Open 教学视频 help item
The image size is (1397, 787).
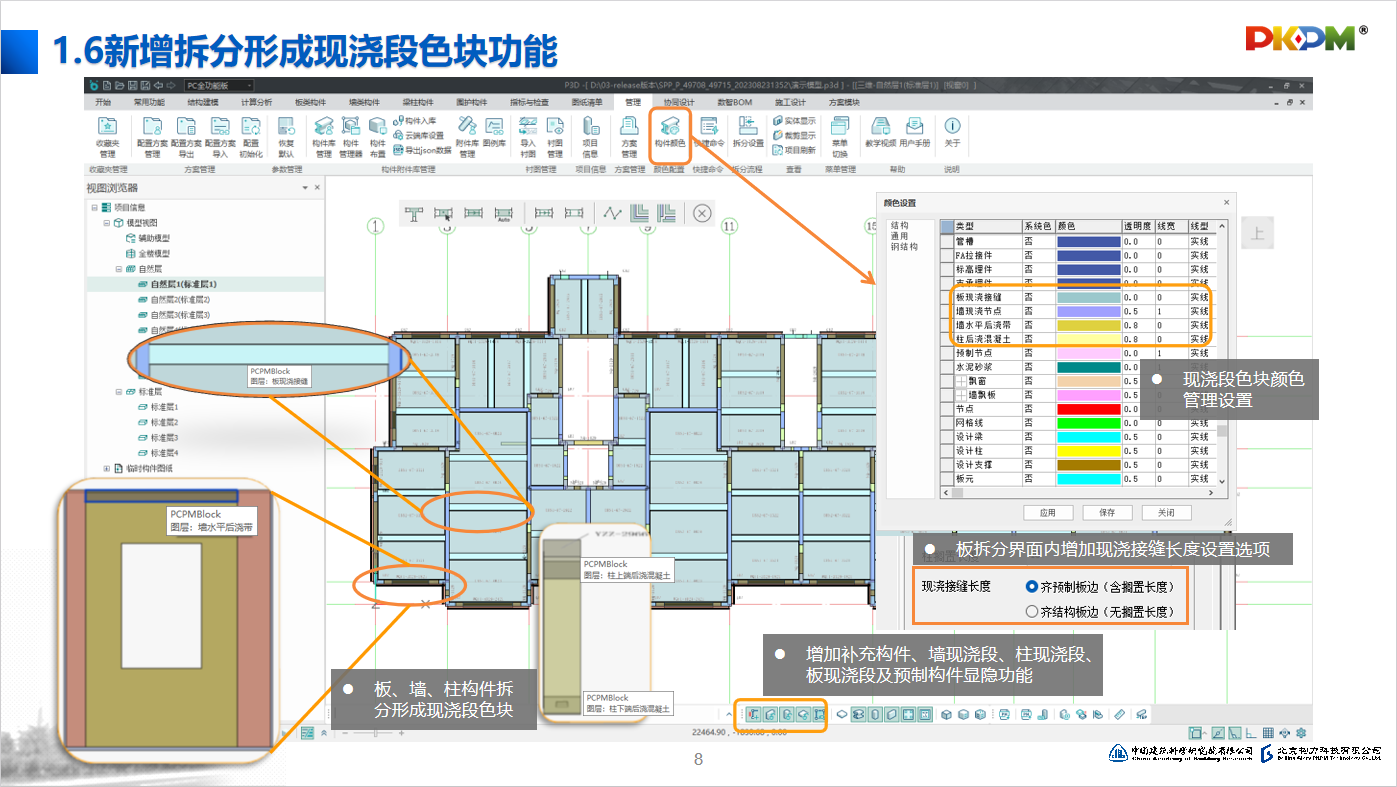[x=881, y=130]
